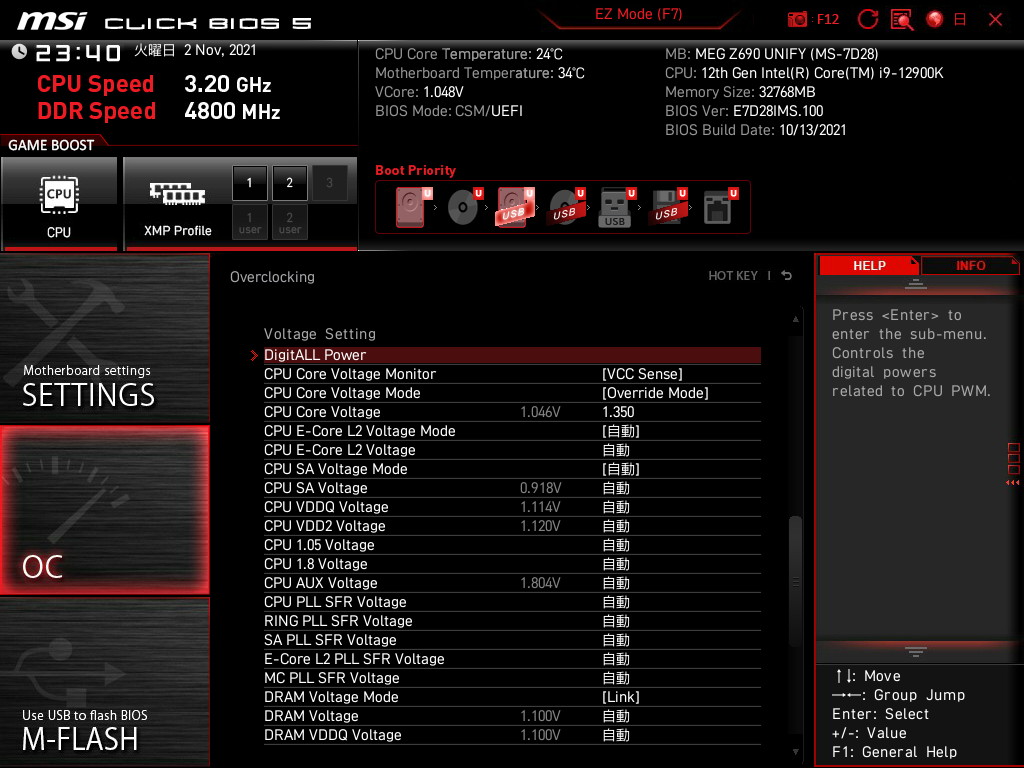The width and height of the screenshot is (1024, 768).
Task: Click the scrollbar up arrow of the settings list
Action: click(795, 319)
